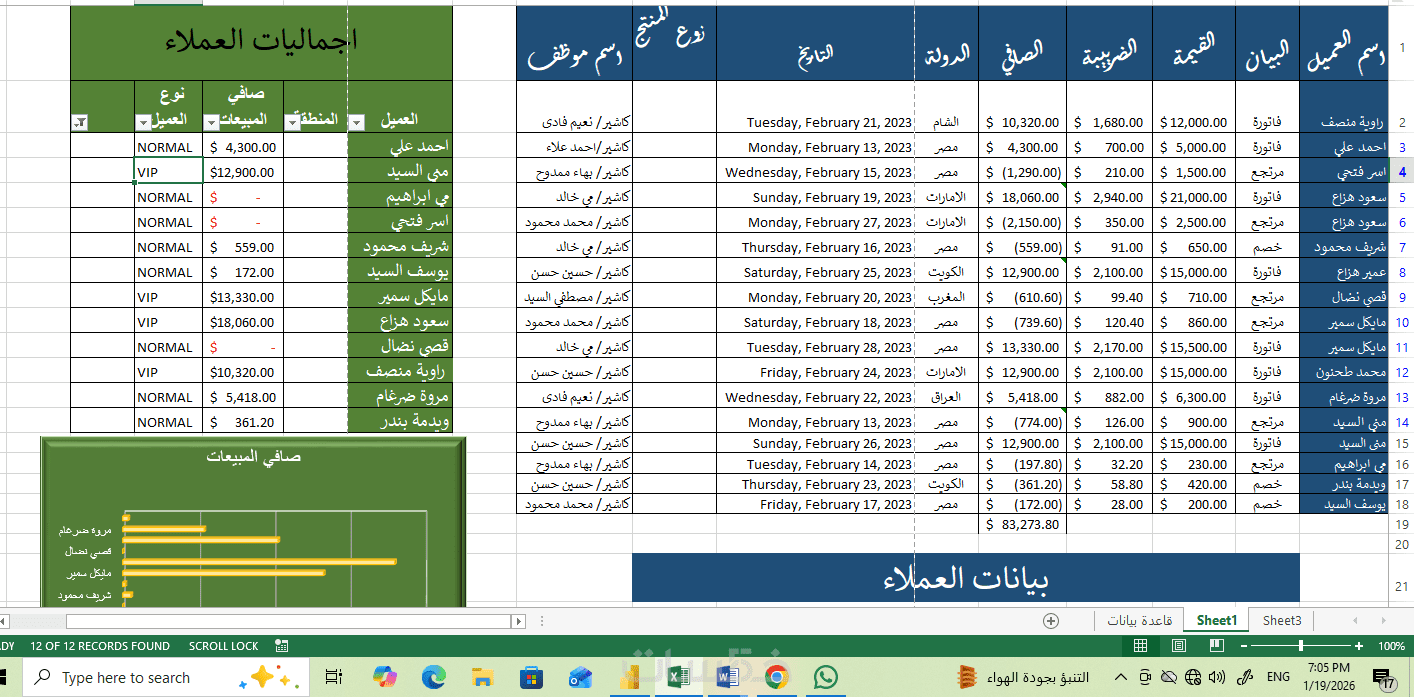Open Excel from the taskbar
The image size is (1414, 697).
[x=678, y=678]
